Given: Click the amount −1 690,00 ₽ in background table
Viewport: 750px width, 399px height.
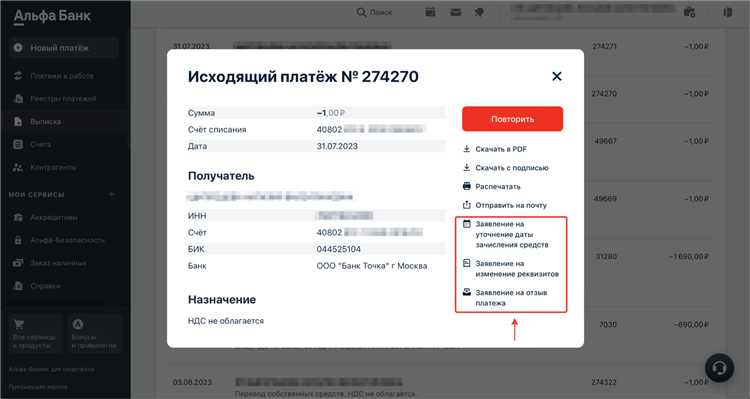Looking at the screenshot, I should 689,256.
